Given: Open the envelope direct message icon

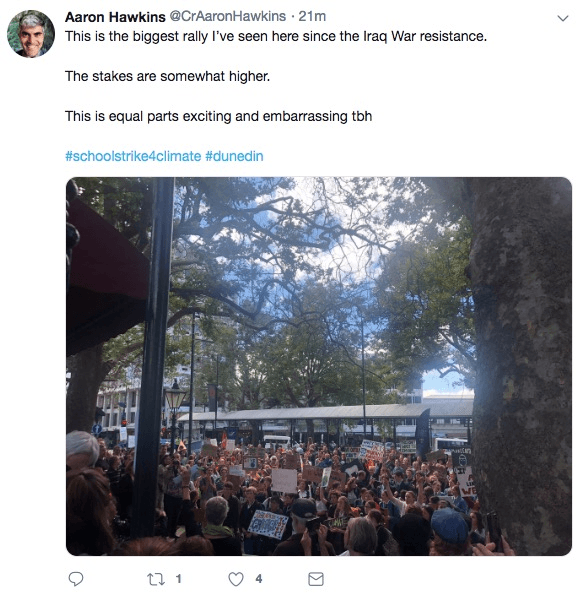Looking at the screenshot, I should pyautogui.click(x=316, y=579).
